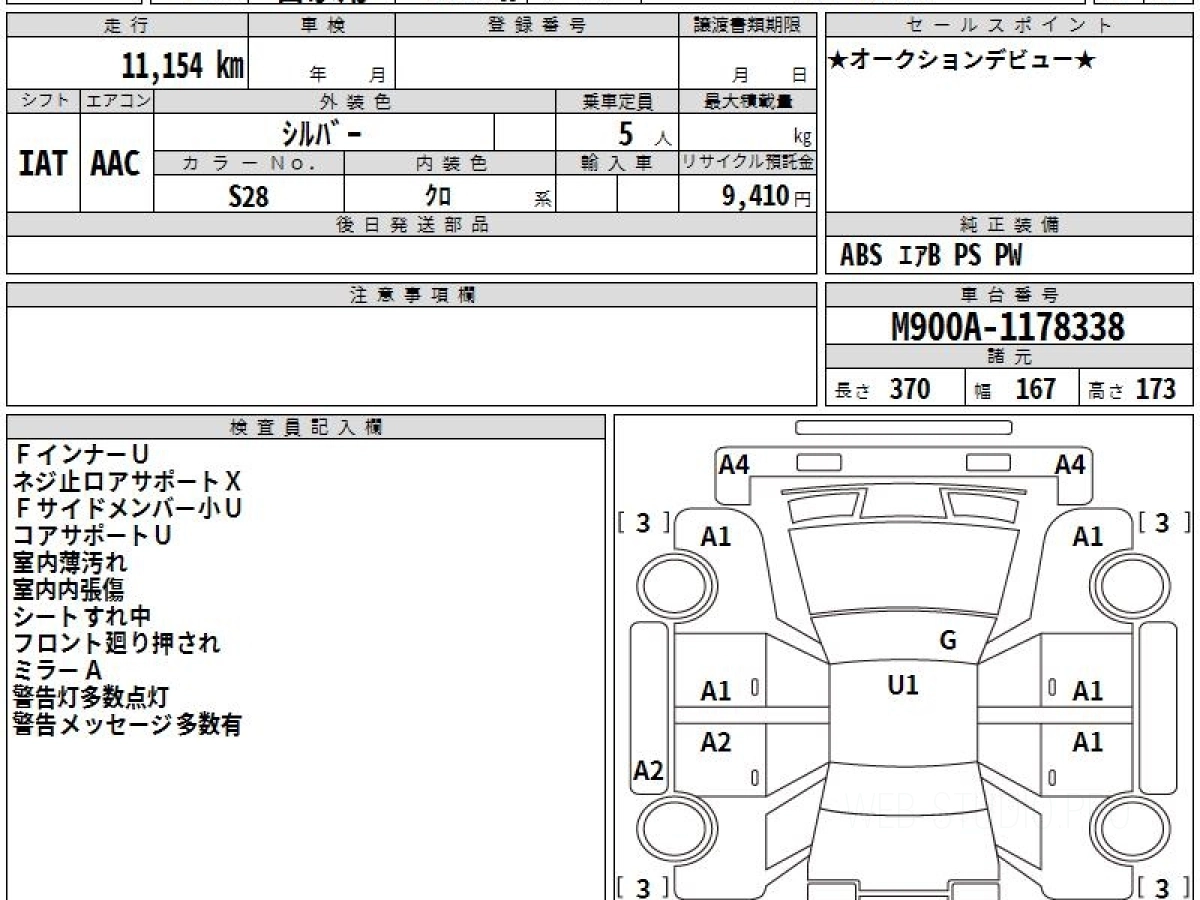This screenshot has width=1200, height=900.
Task: Click the 内装色 label
Action: pos(450,163)
